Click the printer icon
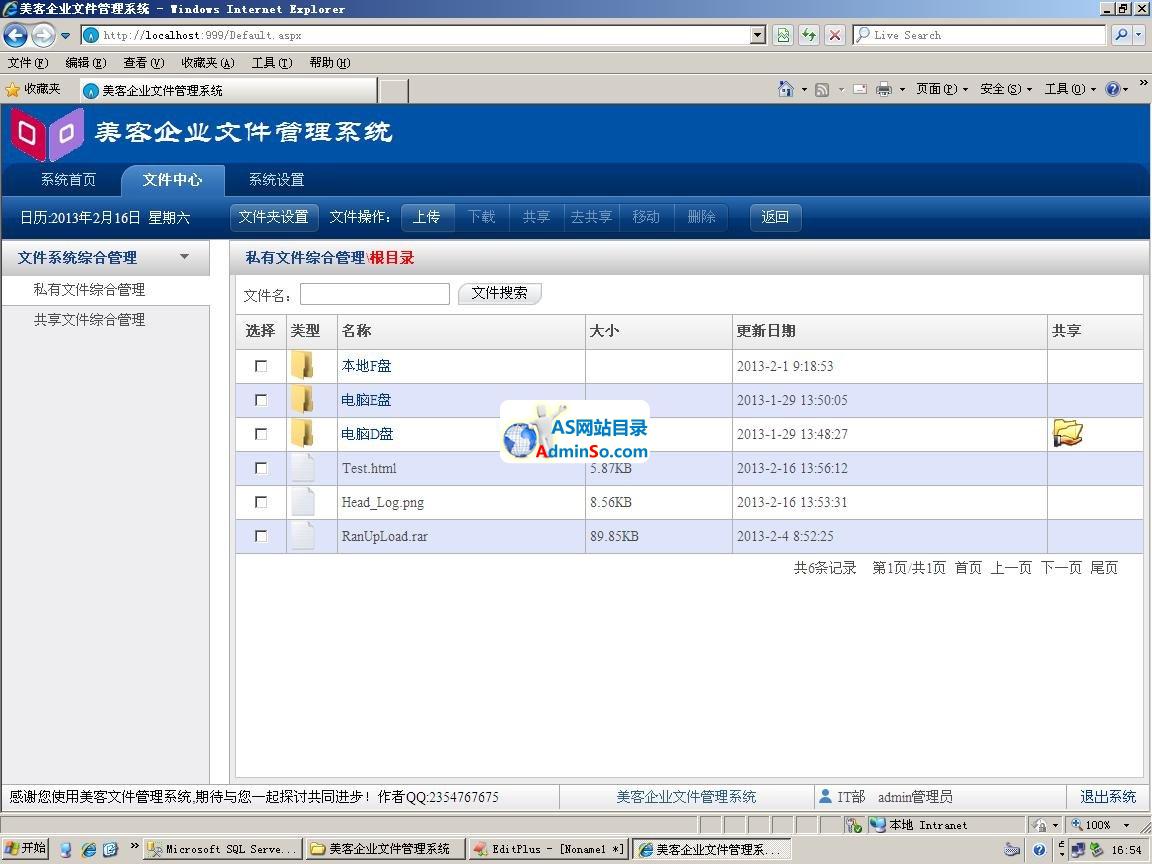This screenshot has height=864, width=1152. 884,90
